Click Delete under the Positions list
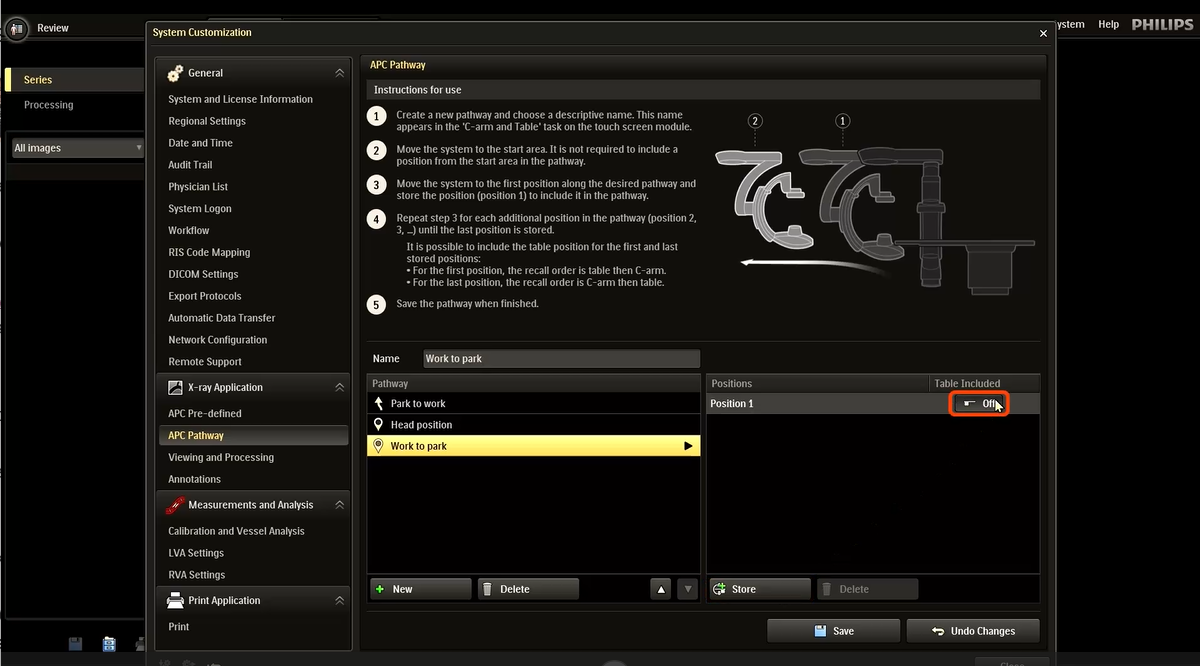This screenshot has width=1200, height=666. [x=867, y=590]
